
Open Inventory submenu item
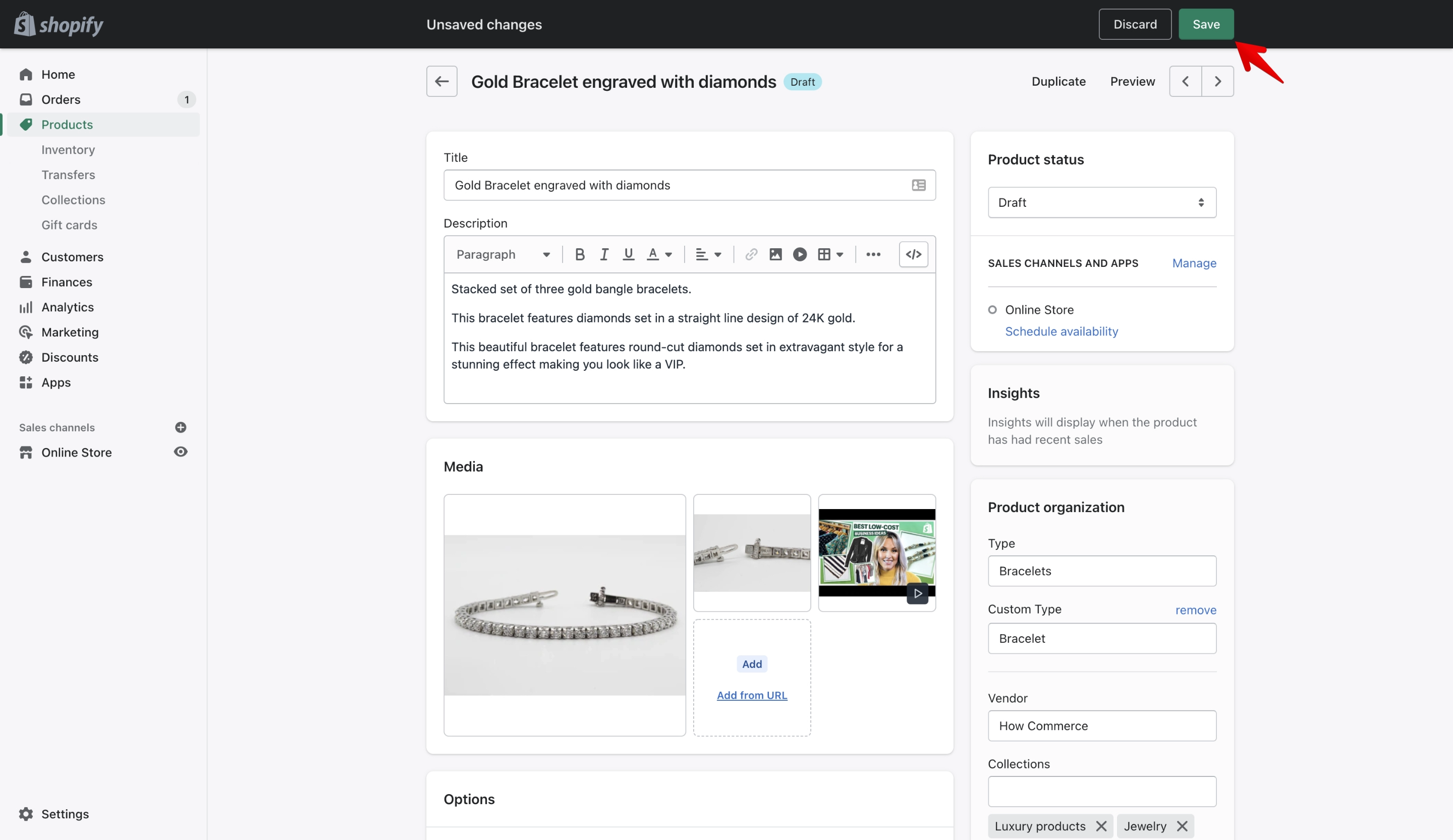click(x=68, y=149)
